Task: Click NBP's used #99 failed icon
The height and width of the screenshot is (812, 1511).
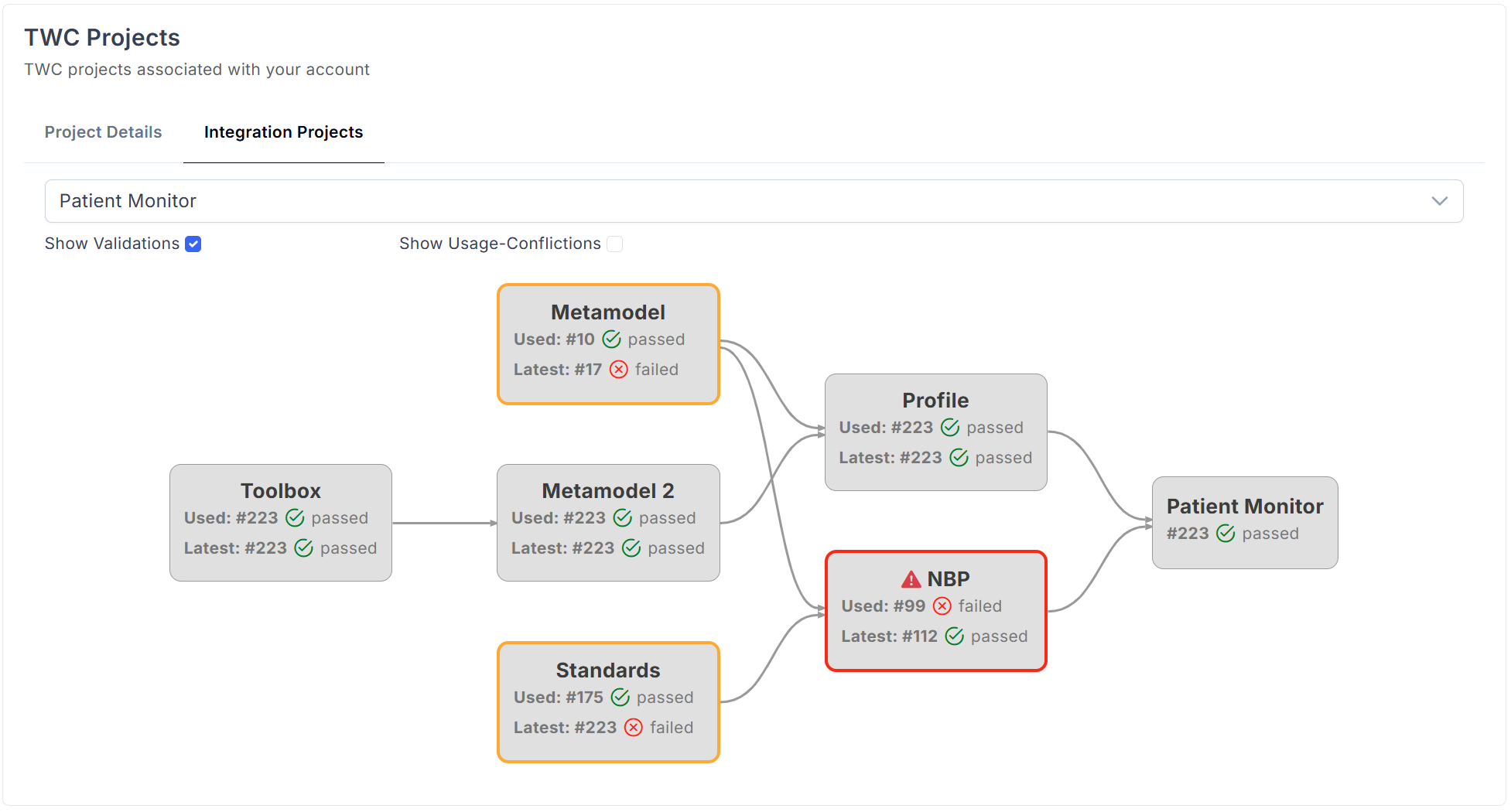Action: [x=942, y=606]
